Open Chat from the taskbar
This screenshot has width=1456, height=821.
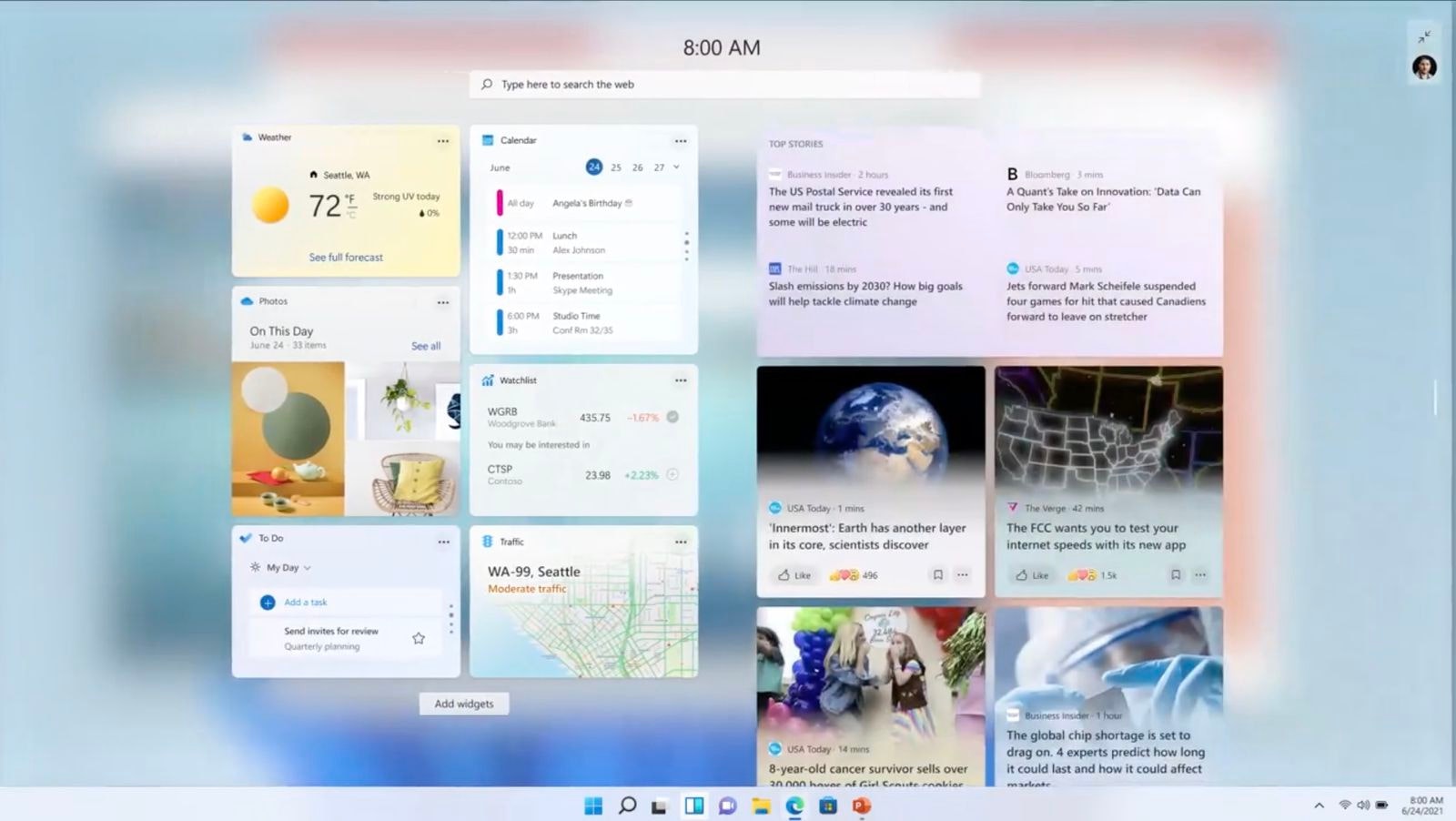coord(727,806)
